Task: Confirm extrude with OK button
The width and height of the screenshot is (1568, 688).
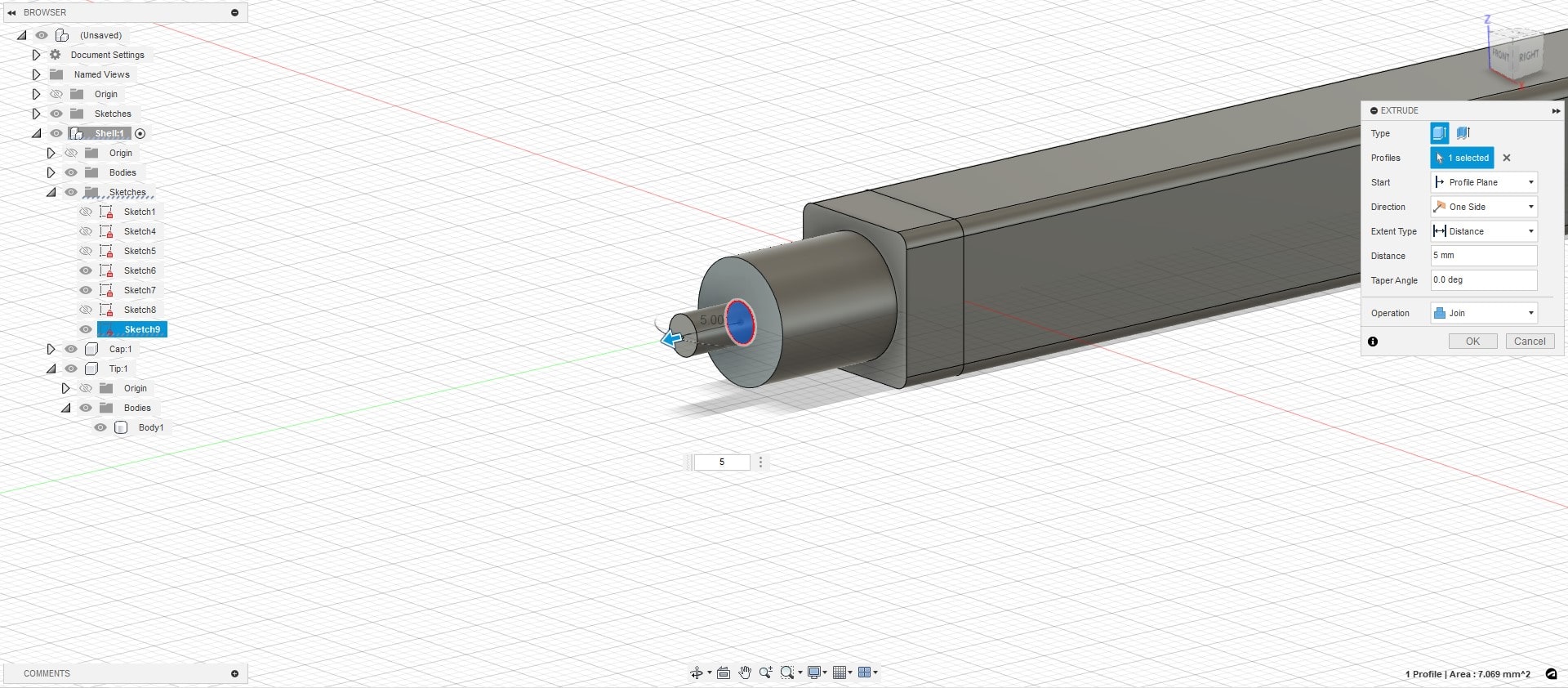Action: click(1472, 342)
